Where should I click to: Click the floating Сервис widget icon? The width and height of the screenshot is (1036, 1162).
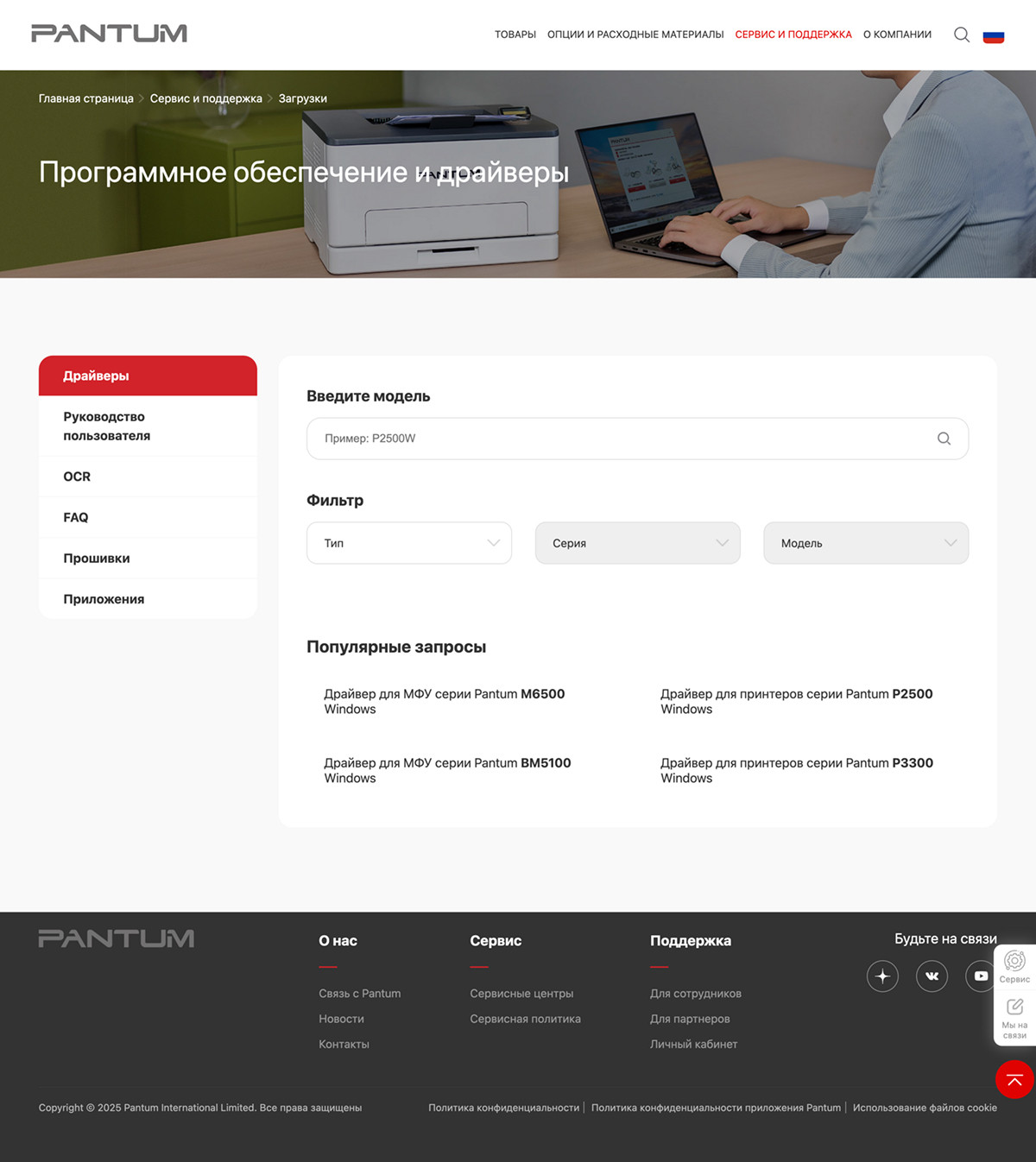[1014, 967]
